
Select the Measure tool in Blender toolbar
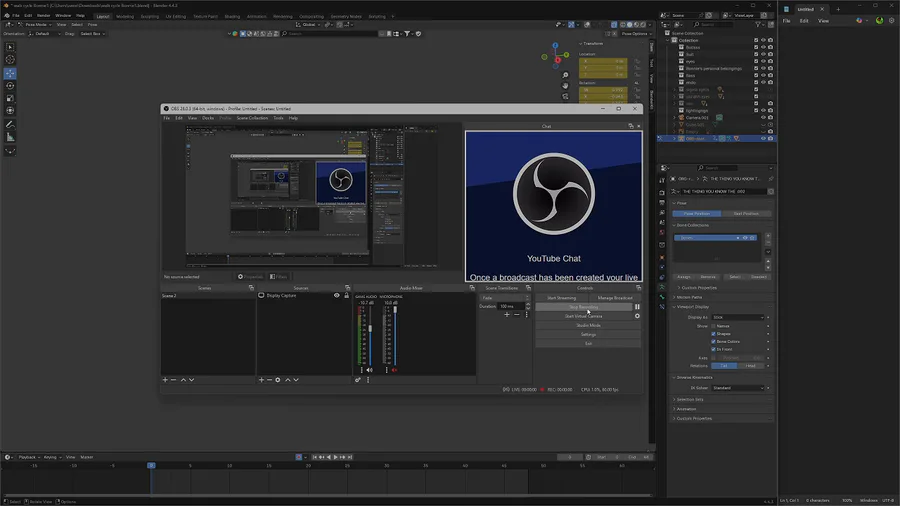click(10, 137)
